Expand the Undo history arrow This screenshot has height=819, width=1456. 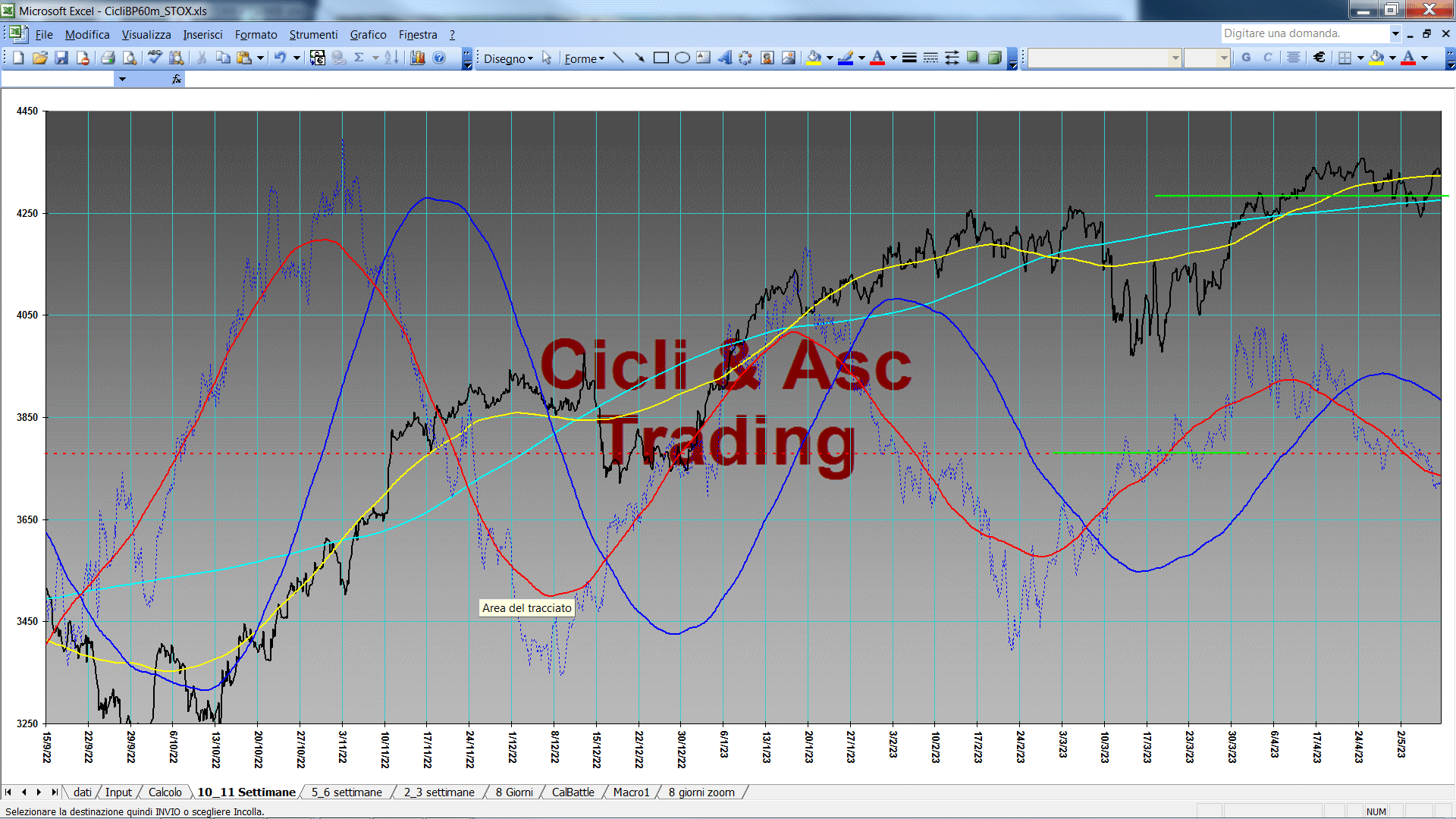click(297, 58)
